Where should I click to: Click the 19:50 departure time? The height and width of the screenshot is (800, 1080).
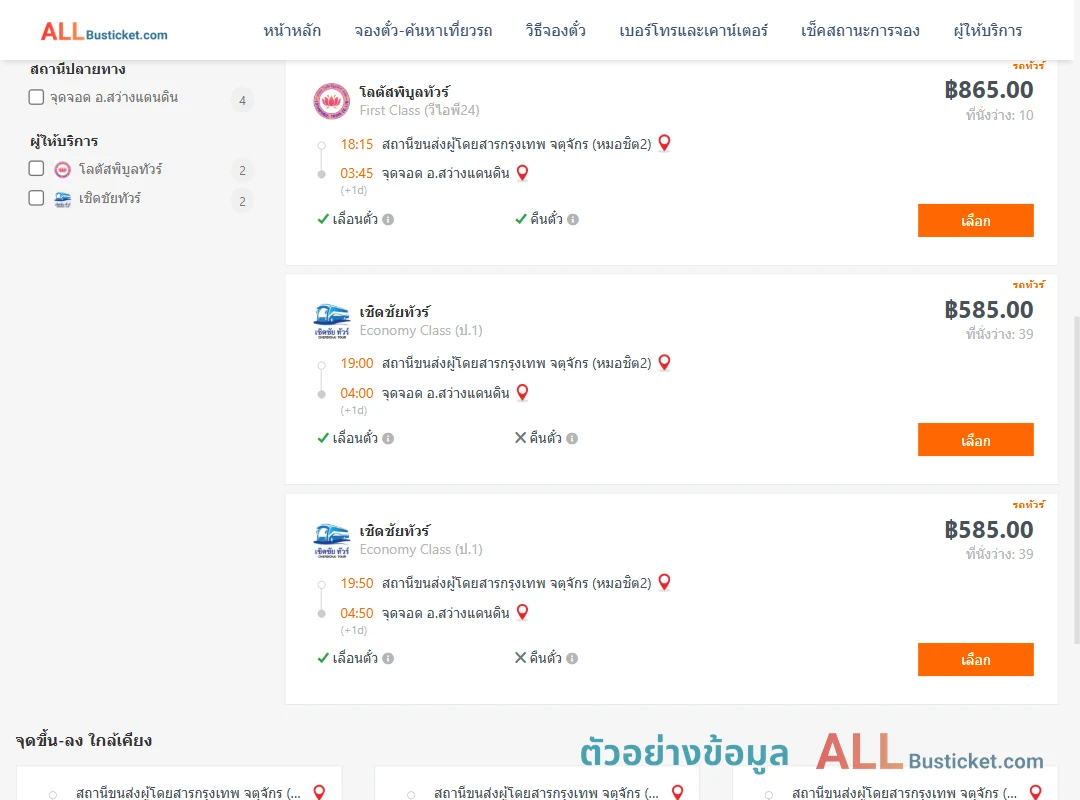tap(356, 583)
